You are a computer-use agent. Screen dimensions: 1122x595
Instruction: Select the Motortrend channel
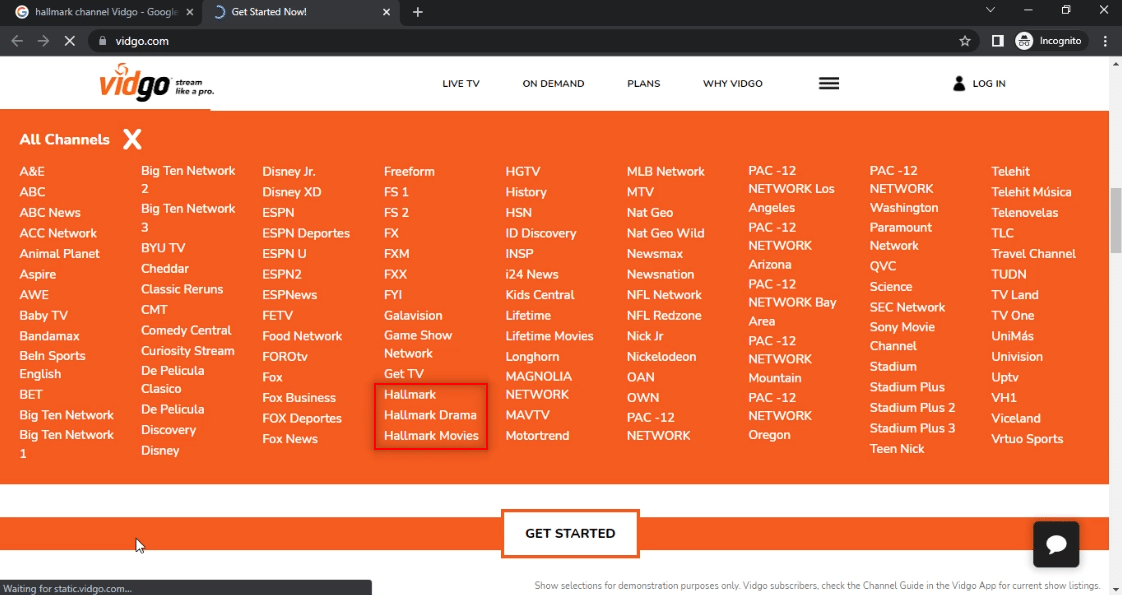click(x=537, y=436)
